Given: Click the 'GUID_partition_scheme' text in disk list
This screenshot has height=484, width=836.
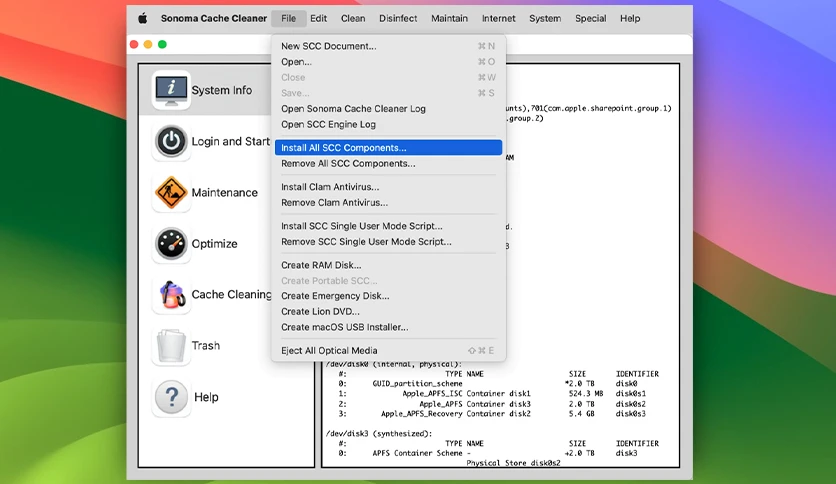Looking at the screenshot, I should [x=417, y=384].
